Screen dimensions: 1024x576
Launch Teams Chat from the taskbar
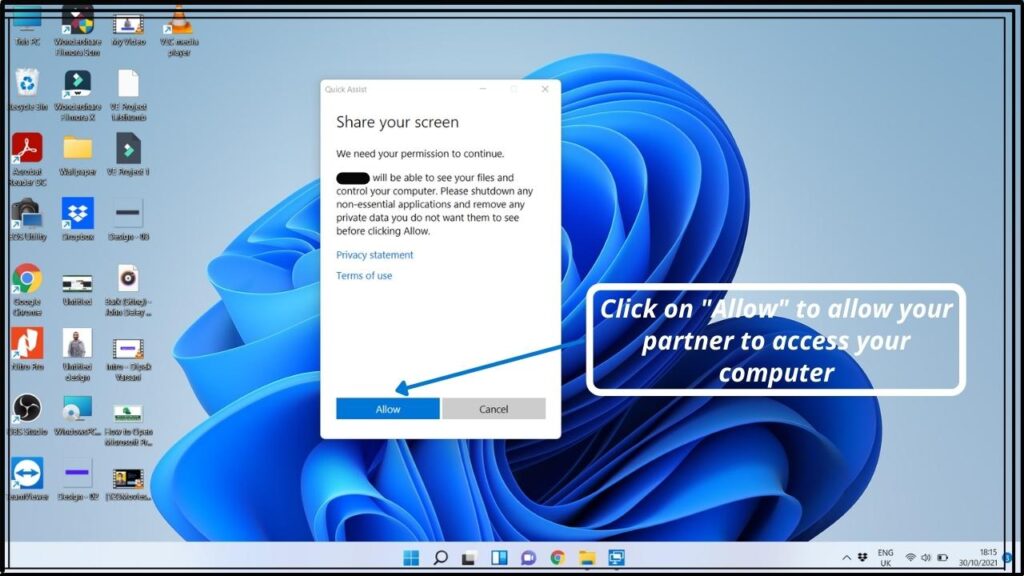[528, 558]
